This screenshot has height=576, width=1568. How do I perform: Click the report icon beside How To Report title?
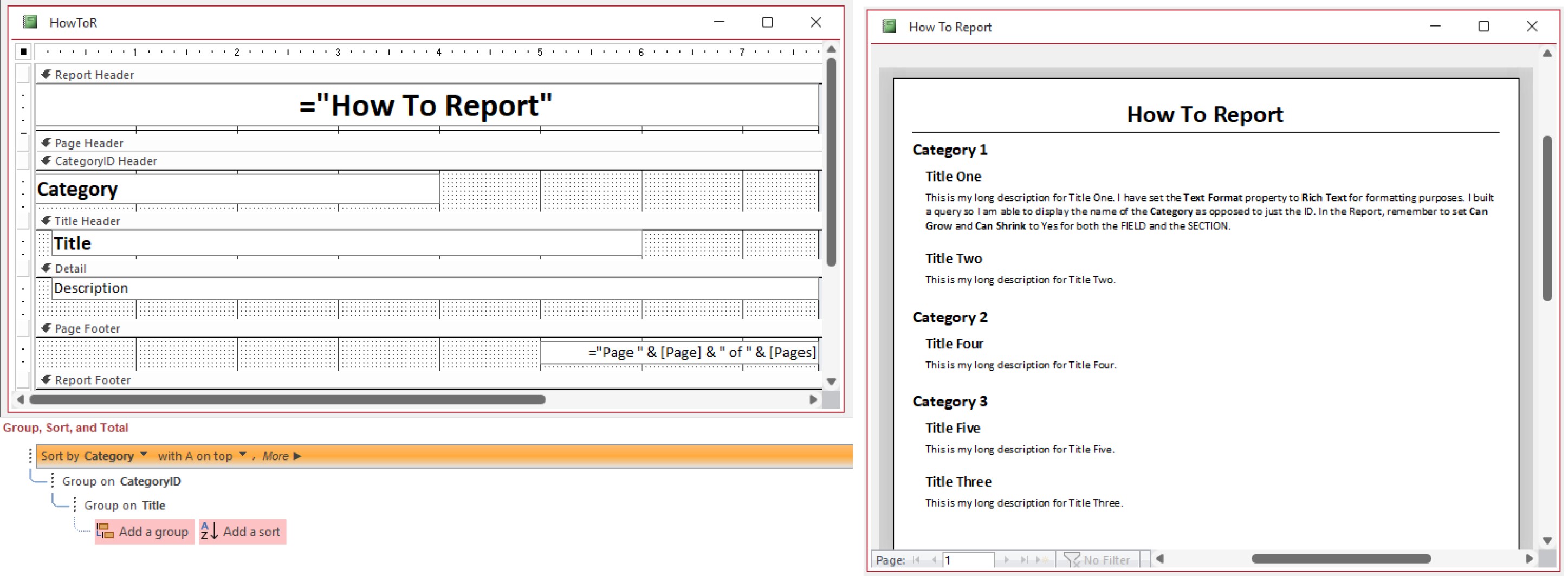889,27
